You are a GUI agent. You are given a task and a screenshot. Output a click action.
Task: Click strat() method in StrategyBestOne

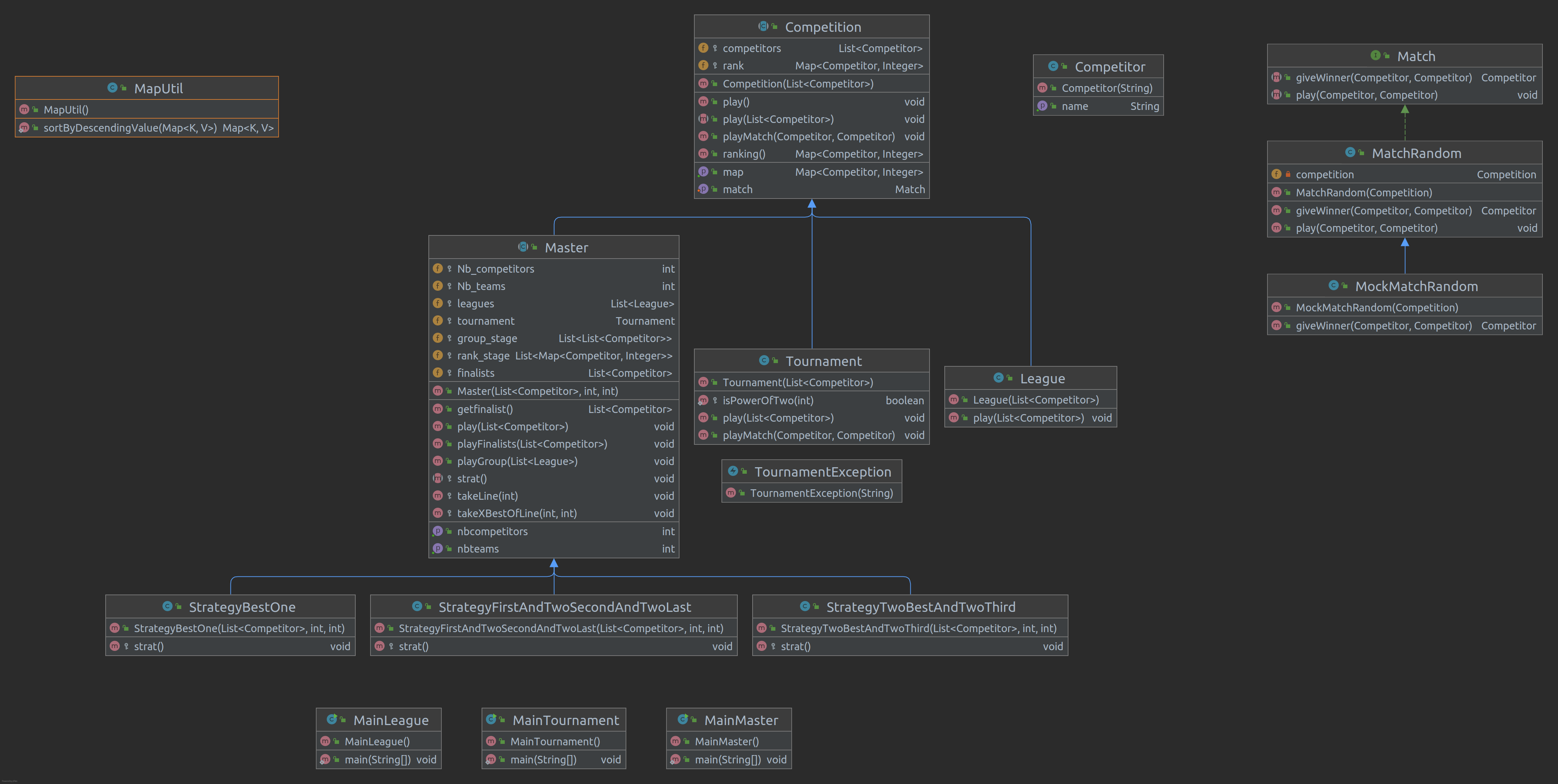pos(230,646)
